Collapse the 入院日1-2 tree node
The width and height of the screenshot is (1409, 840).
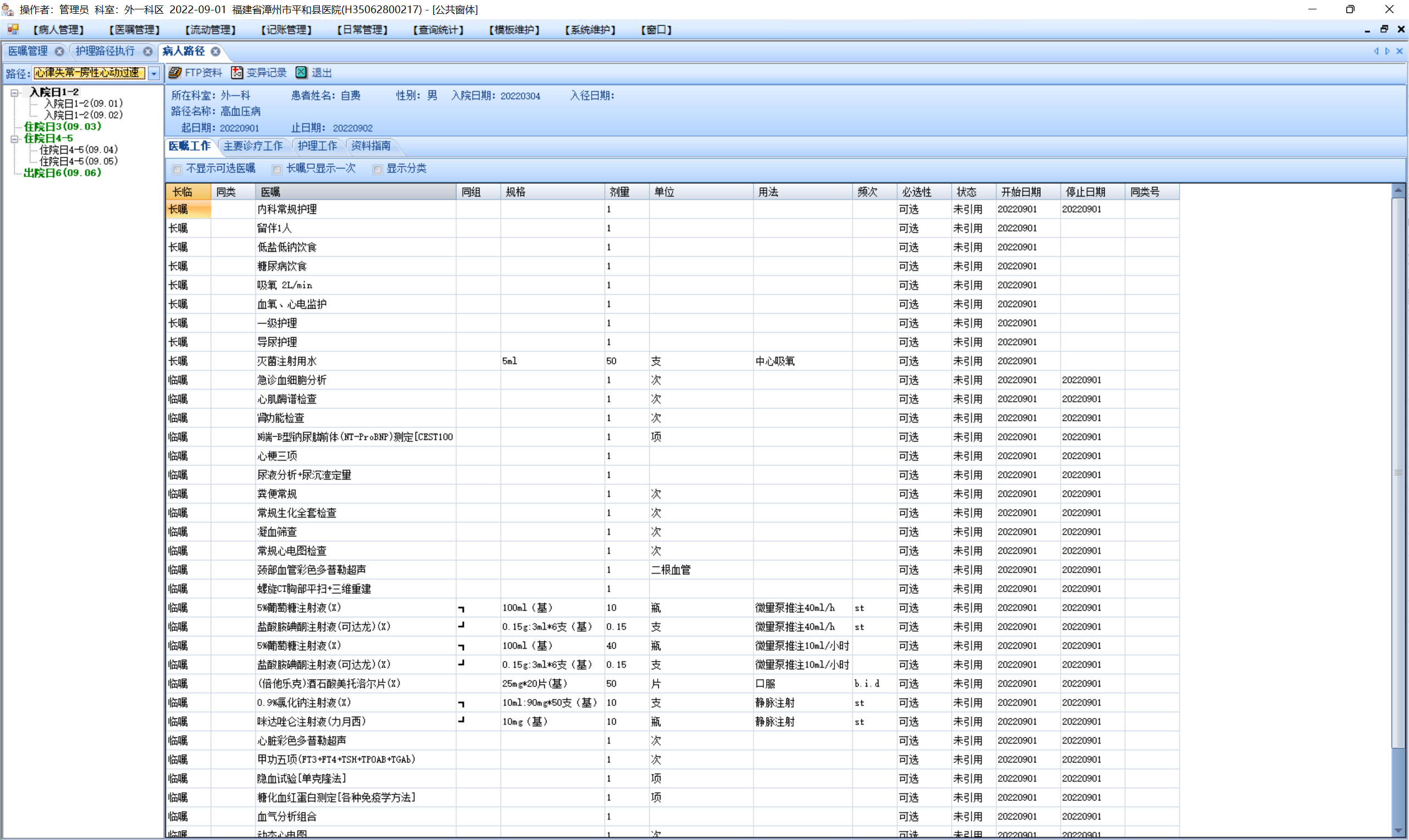pyautogui.click(x=15, y=92)
